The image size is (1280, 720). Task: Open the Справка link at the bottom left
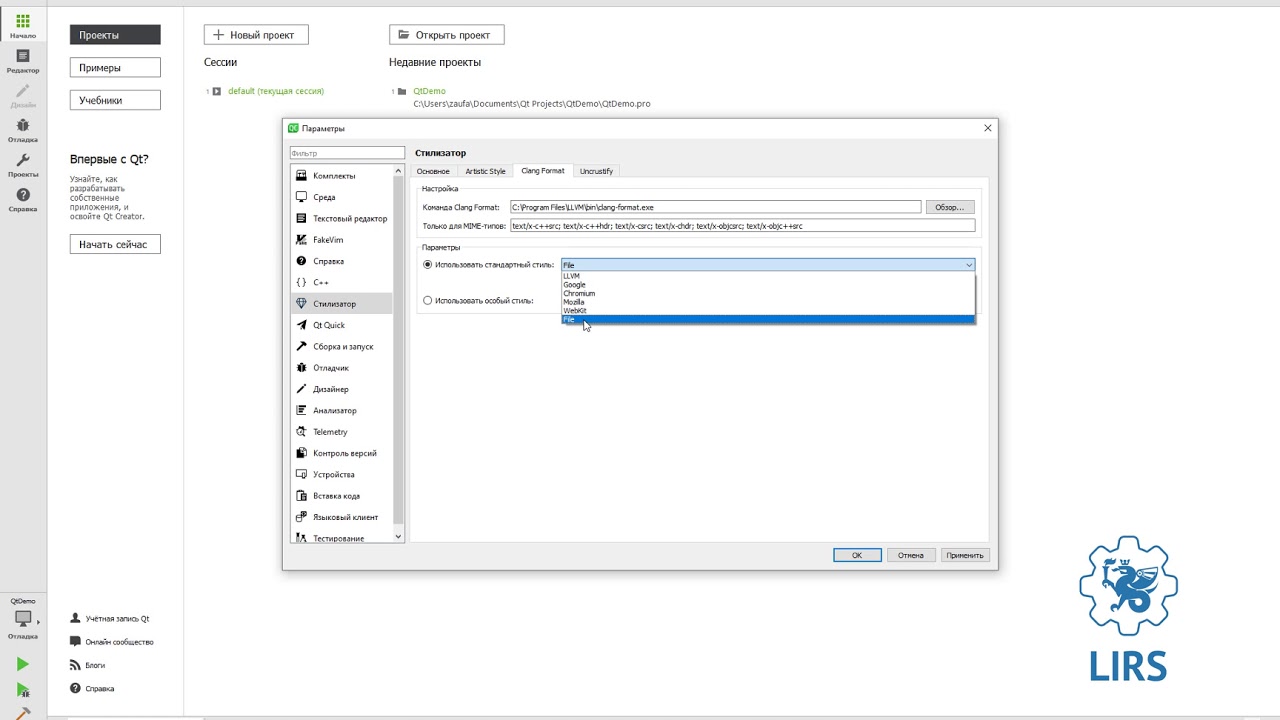tap(91, 689)
